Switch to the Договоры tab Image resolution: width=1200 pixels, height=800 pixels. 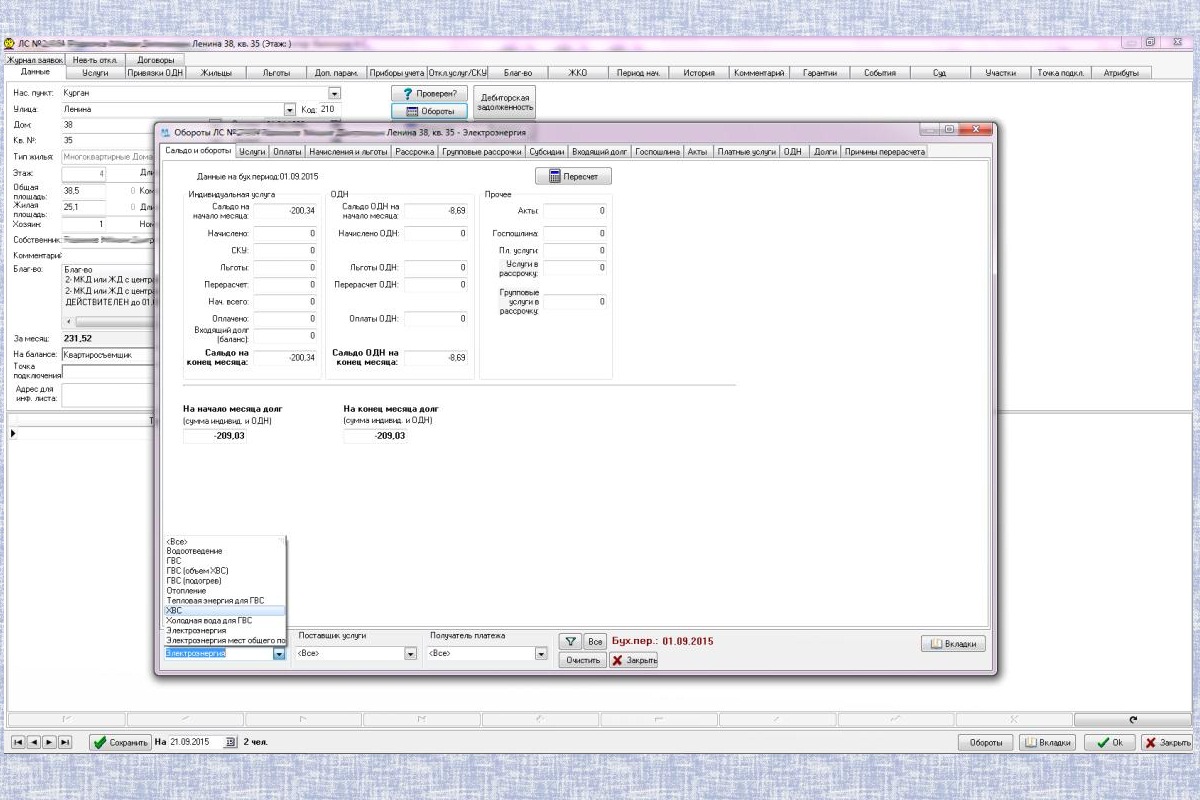click(155, 60)
